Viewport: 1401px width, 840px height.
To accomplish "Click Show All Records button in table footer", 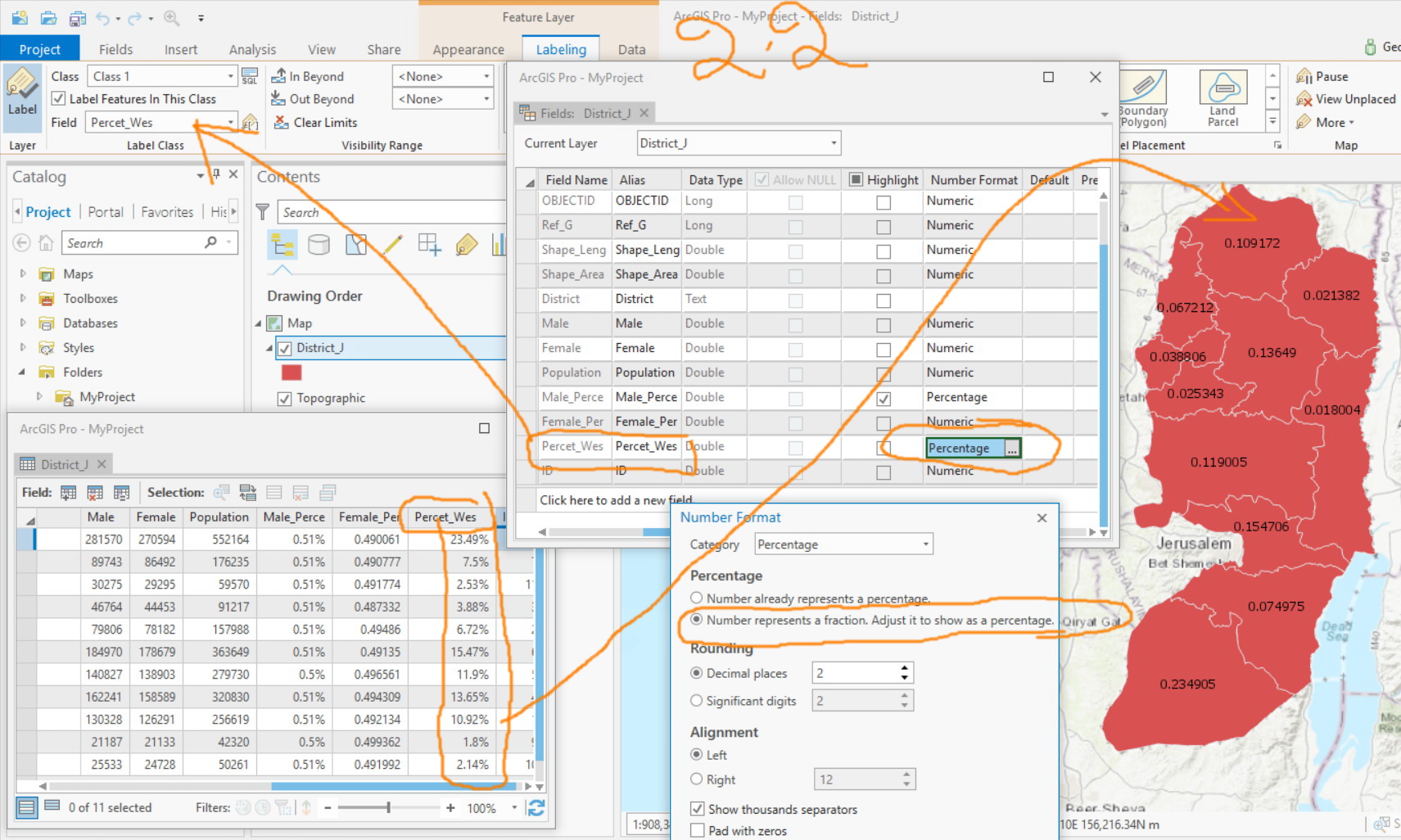I will (x=26, y=808).
